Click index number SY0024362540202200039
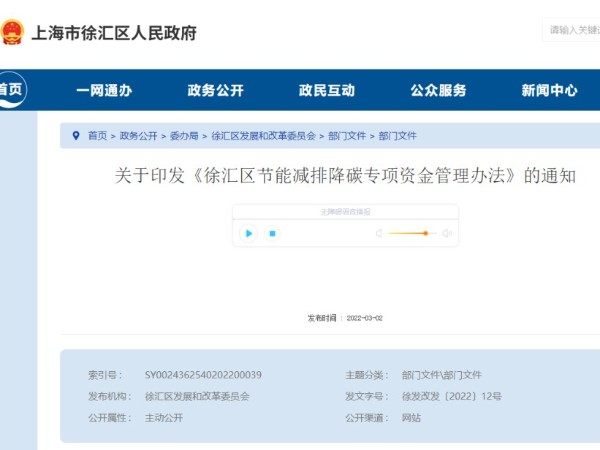This screenshot has height=450, width=600. click(203, 375)
